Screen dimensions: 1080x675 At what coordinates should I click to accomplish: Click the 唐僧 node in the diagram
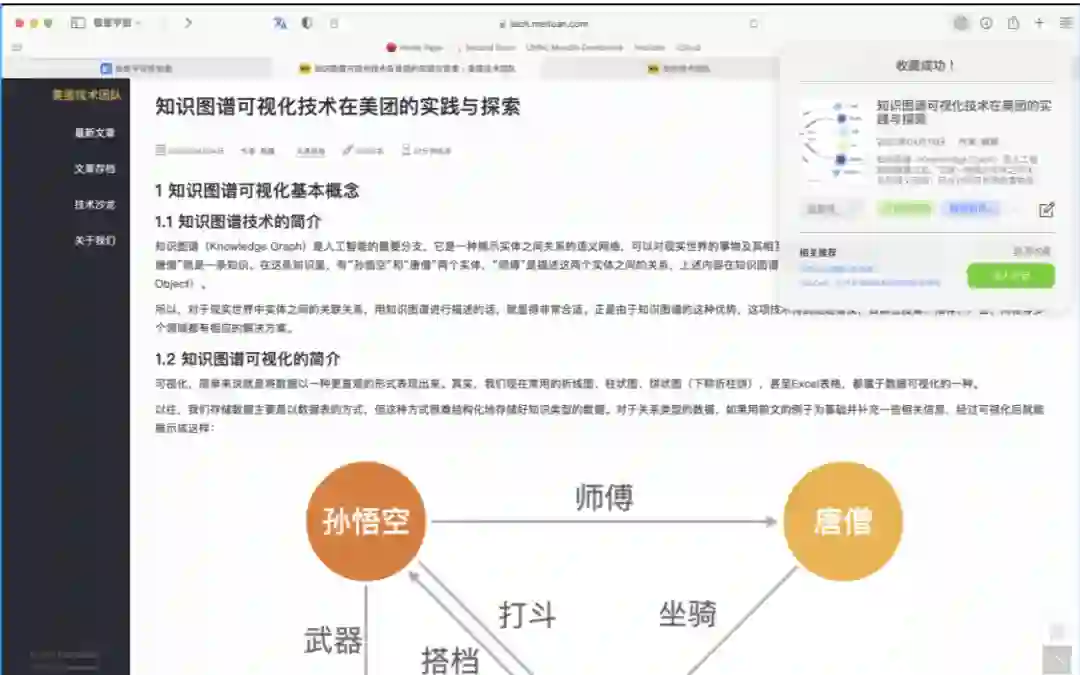(843, 521)
